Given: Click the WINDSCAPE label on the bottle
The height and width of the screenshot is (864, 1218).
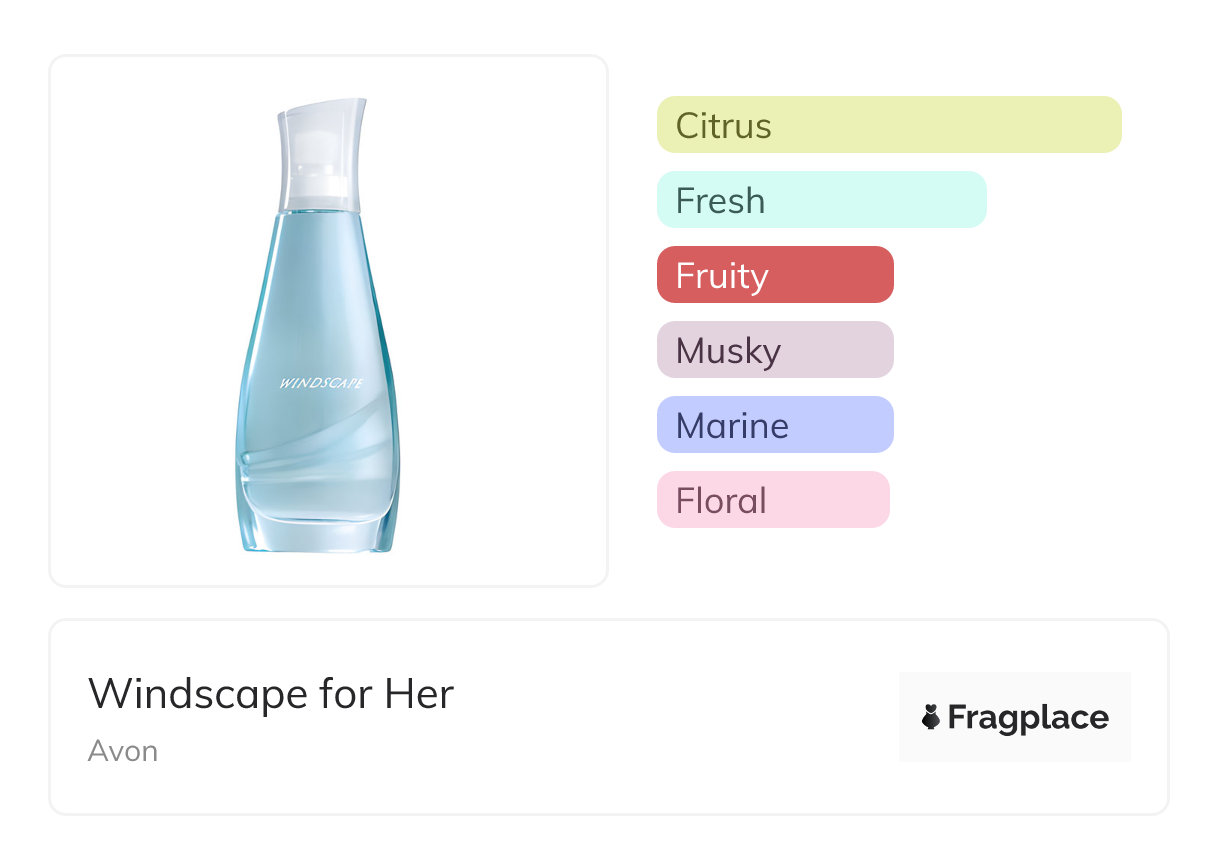Looking at the screenshot, I should (320, 383).
